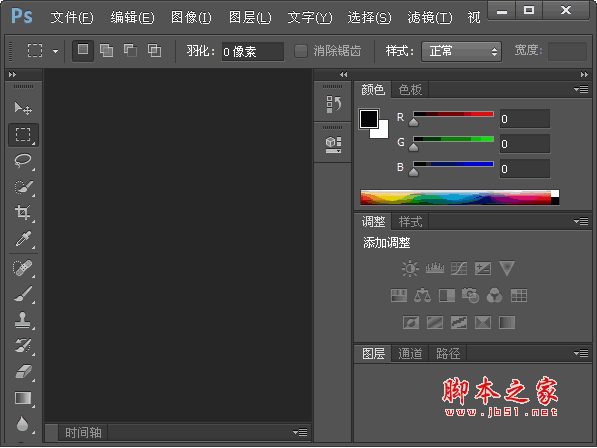Image resolution: width=597 pixels, height=448 pixels.
Task: Choose the Add to selection mode
Action: tap(106, 50)
